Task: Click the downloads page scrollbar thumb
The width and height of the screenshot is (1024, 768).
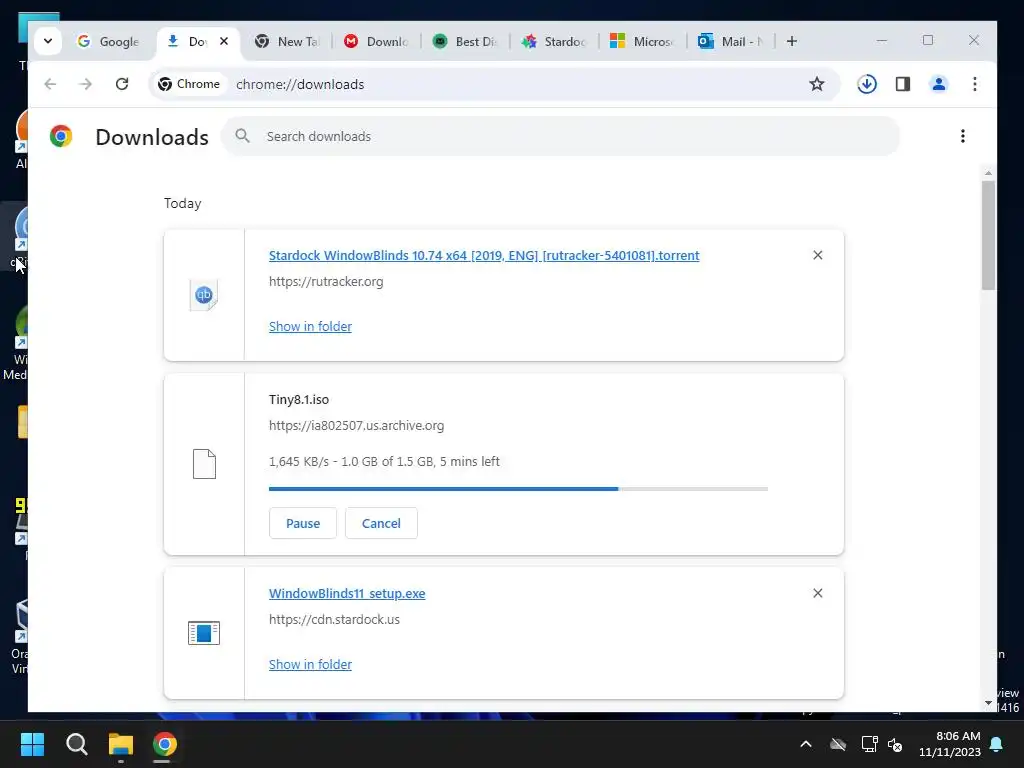Action: [988, 235]
